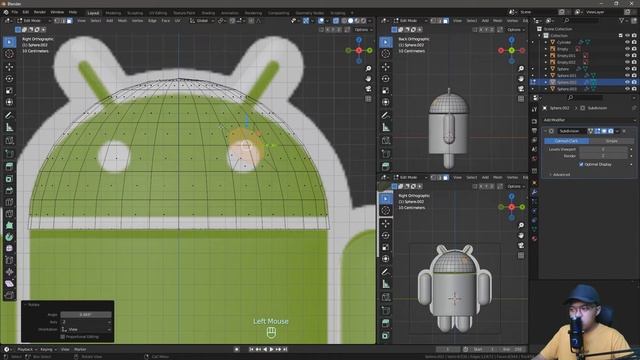Open the Tool properties tab icon
This screenshot has width=640, height=360.
click(534, 109)
